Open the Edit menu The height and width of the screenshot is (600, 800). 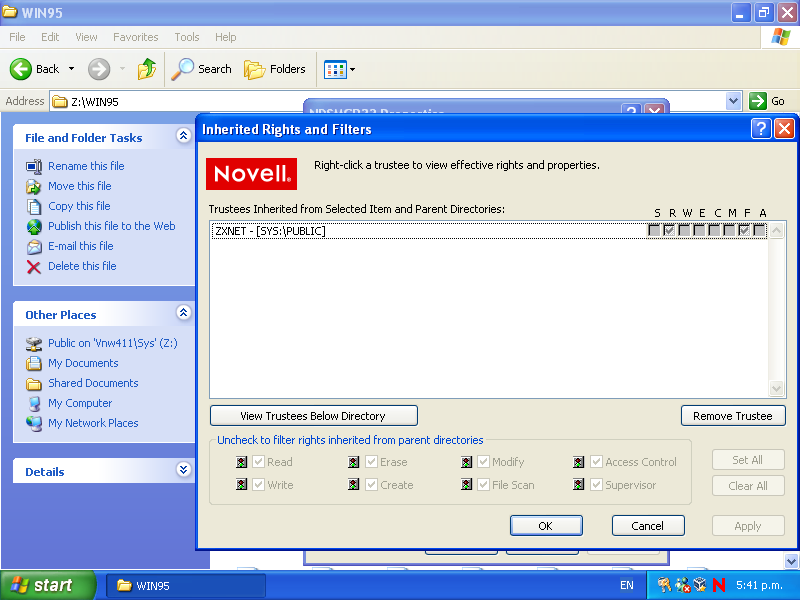50,37
